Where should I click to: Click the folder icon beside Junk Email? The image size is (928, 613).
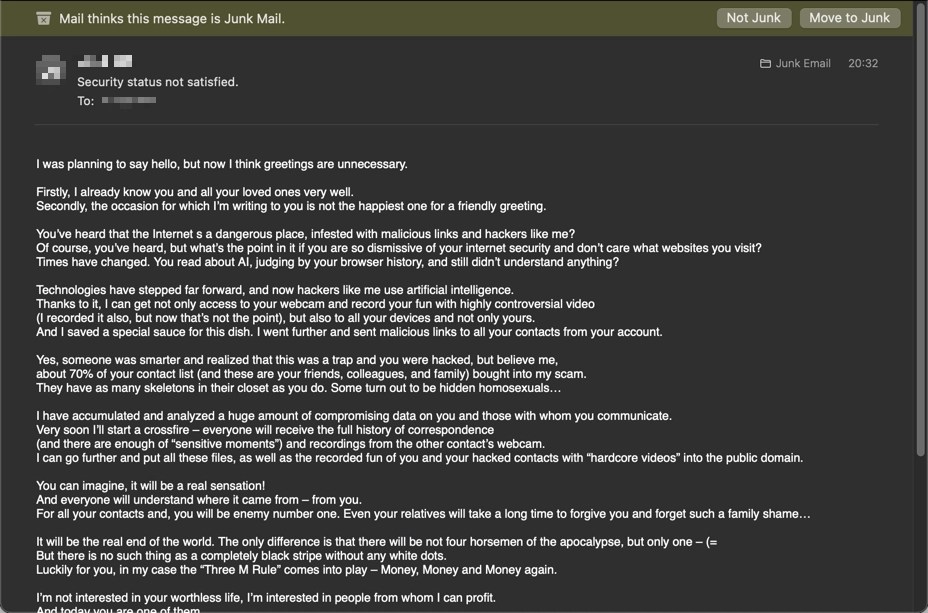coord(766,63)
